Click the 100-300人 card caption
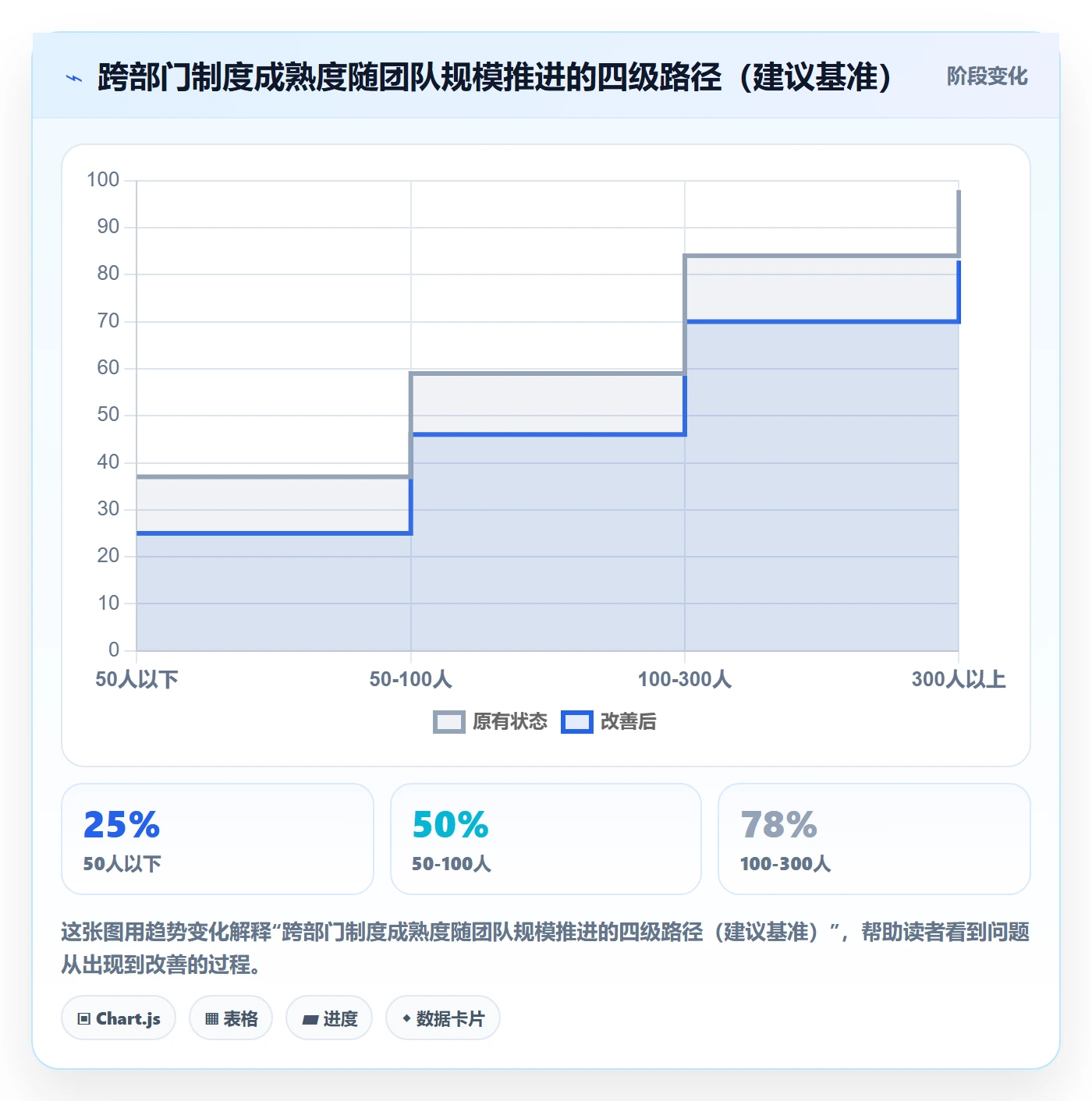The image size is (1092, 1101). tap(785, 864)
